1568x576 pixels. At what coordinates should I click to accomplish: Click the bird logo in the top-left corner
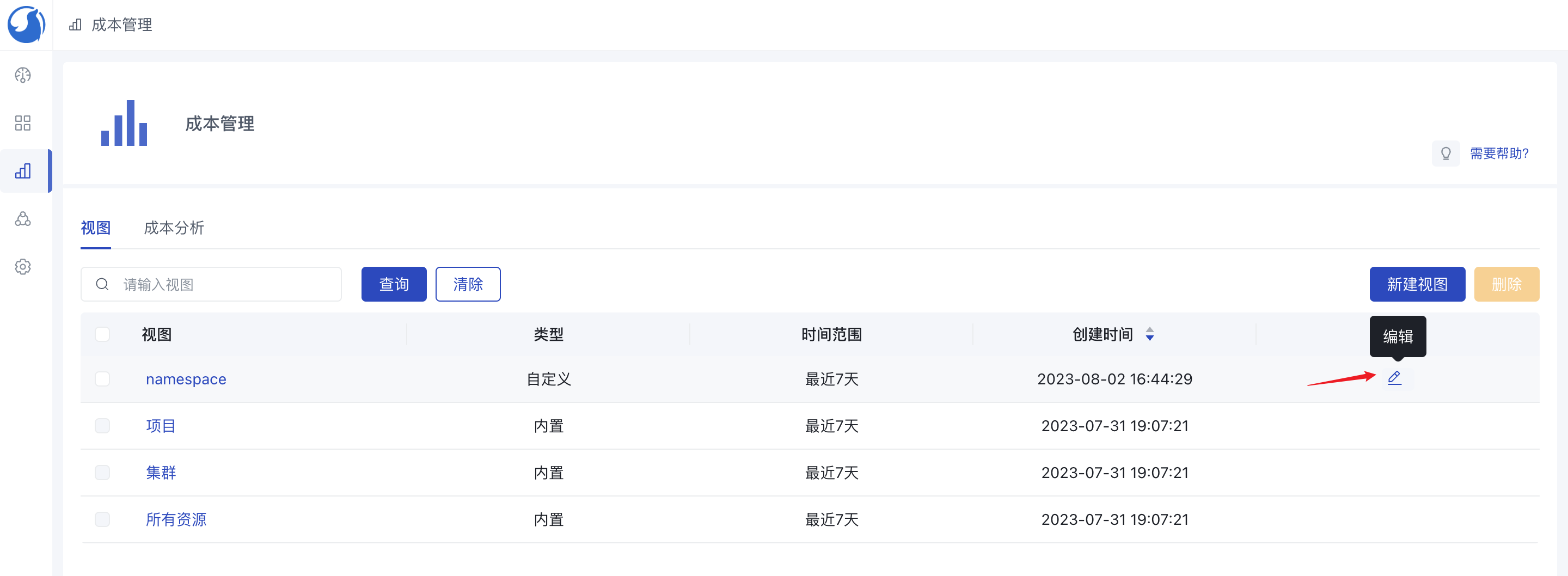point(26,24)
